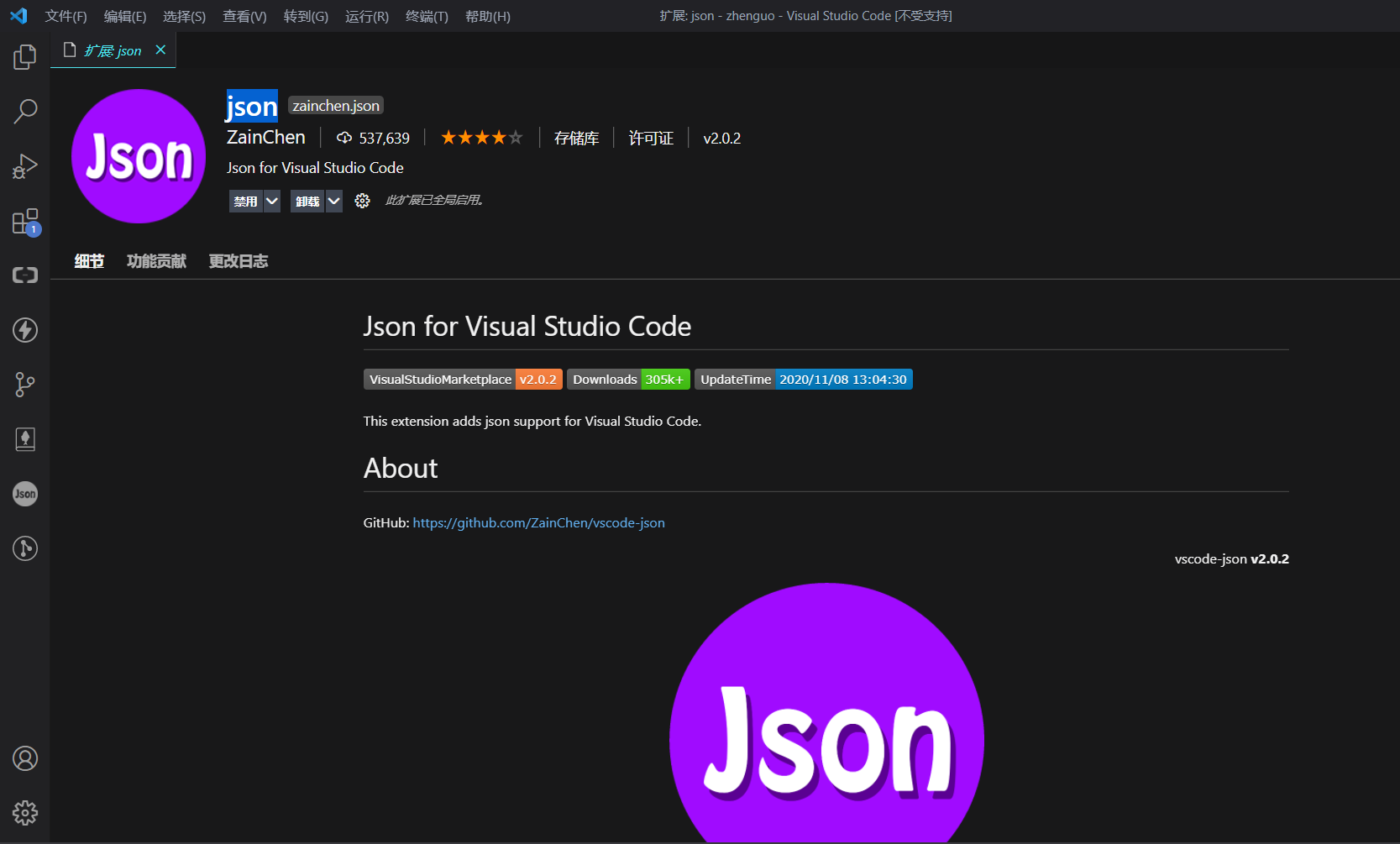Click the VS Code logo icon

[x=18, y=16]
